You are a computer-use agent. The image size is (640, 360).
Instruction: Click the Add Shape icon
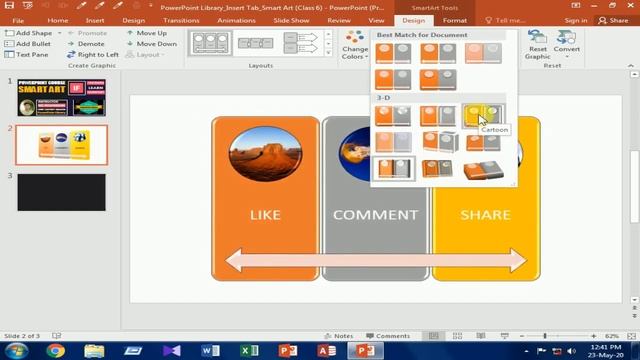coord(9,33)
